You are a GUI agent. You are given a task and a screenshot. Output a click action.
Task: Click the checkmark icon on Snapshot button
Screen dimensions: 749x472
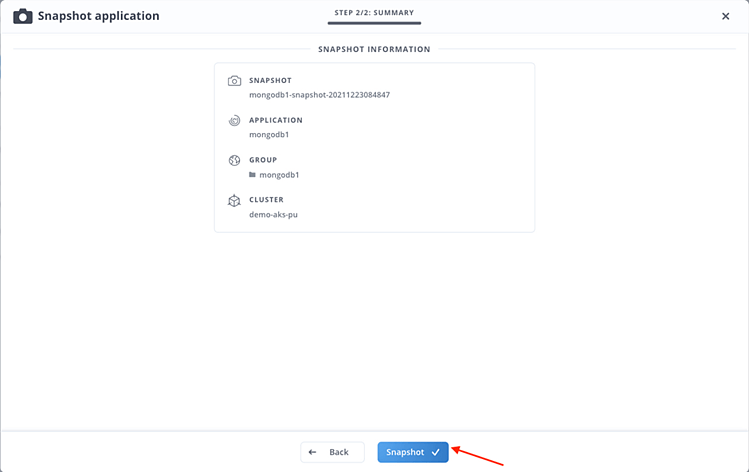click(x=436, y=452)
